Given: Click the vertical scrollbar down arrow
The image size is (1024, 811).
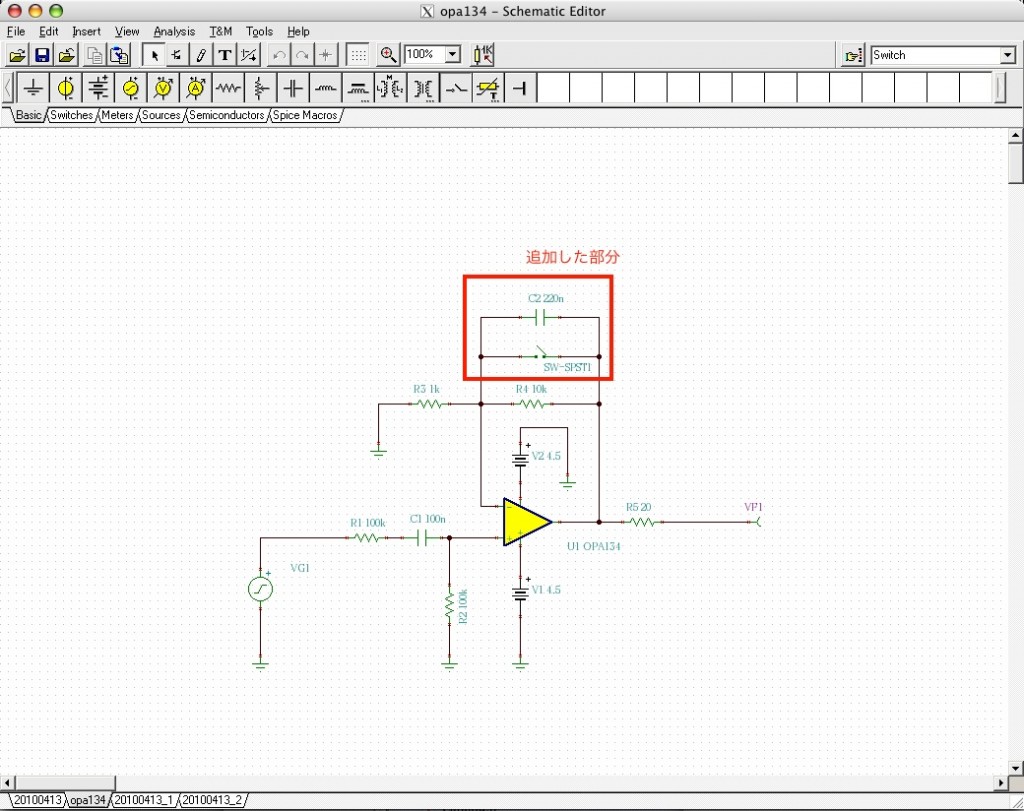Looking at the screenshot, I should coord(1015,767).
